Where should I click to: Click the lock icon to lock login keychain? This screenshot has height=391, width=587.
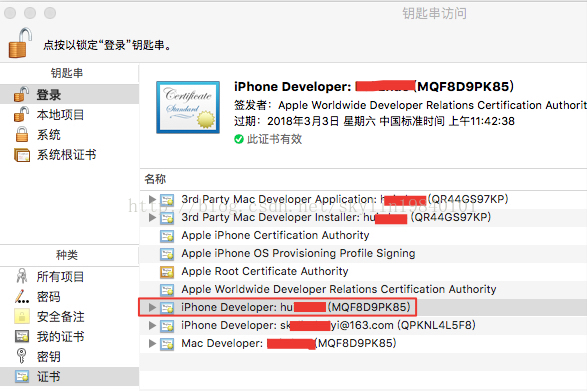click(20, 43)
